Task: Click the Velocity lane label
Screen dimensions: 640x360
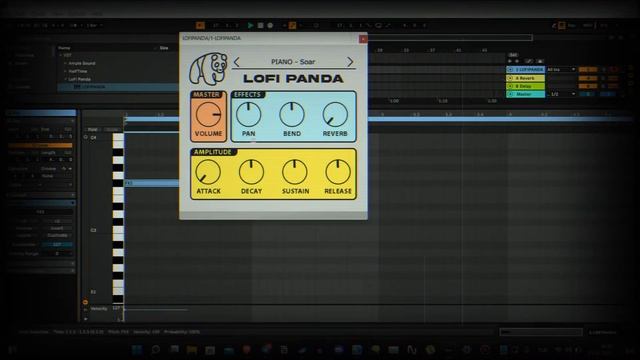Action: [x=99, y=309]
